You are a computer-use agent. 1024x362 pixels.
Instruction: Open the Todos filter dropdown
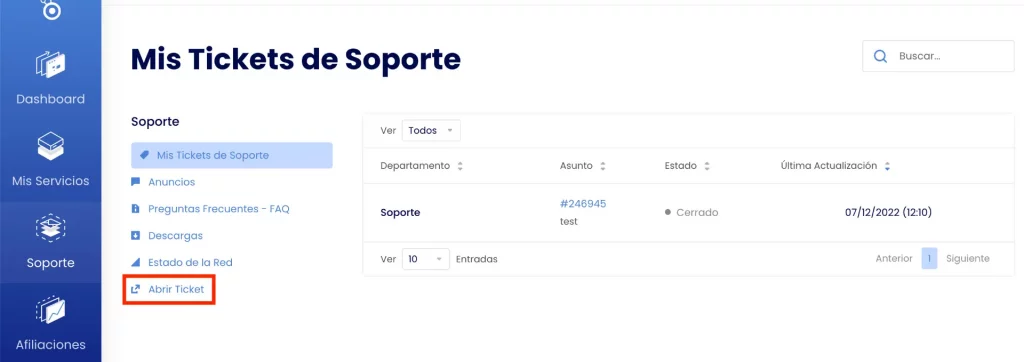pos(431,130)
